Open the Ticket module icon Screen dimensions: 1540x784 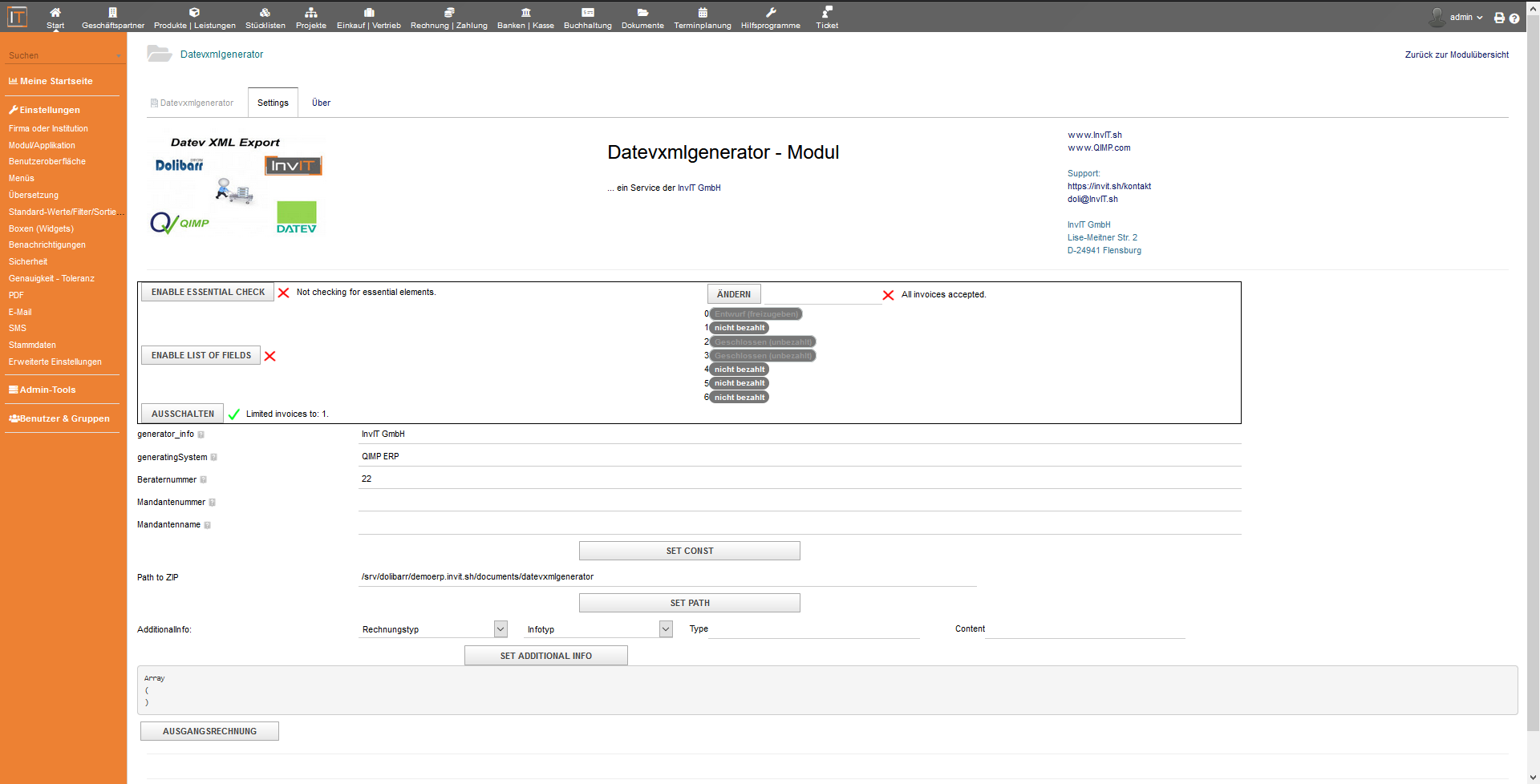(827, 13)
